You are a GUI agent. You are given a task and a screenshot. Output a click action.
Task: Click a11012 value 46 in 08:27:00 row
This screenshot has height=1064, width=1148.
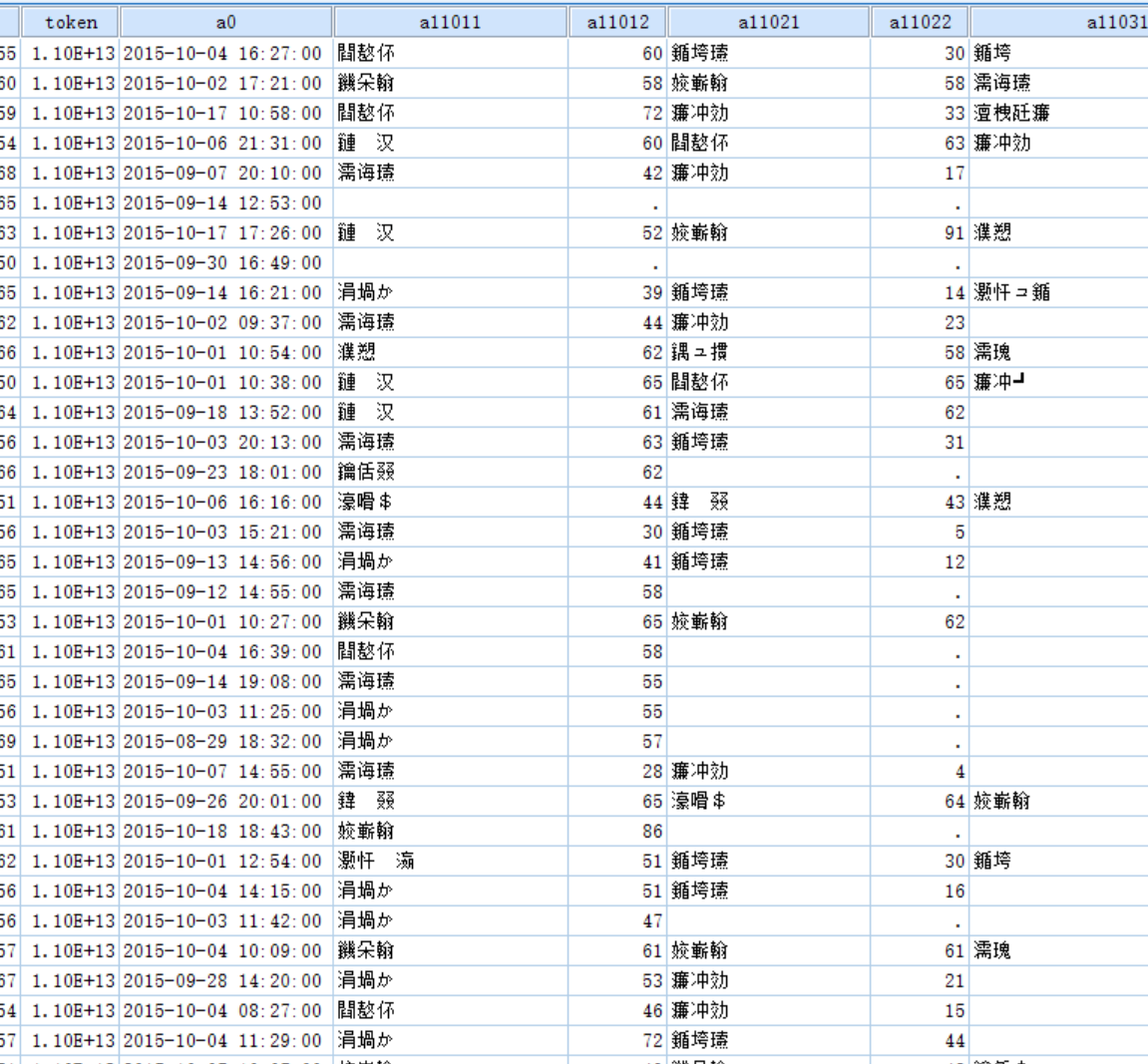(x=652, y=1011)
